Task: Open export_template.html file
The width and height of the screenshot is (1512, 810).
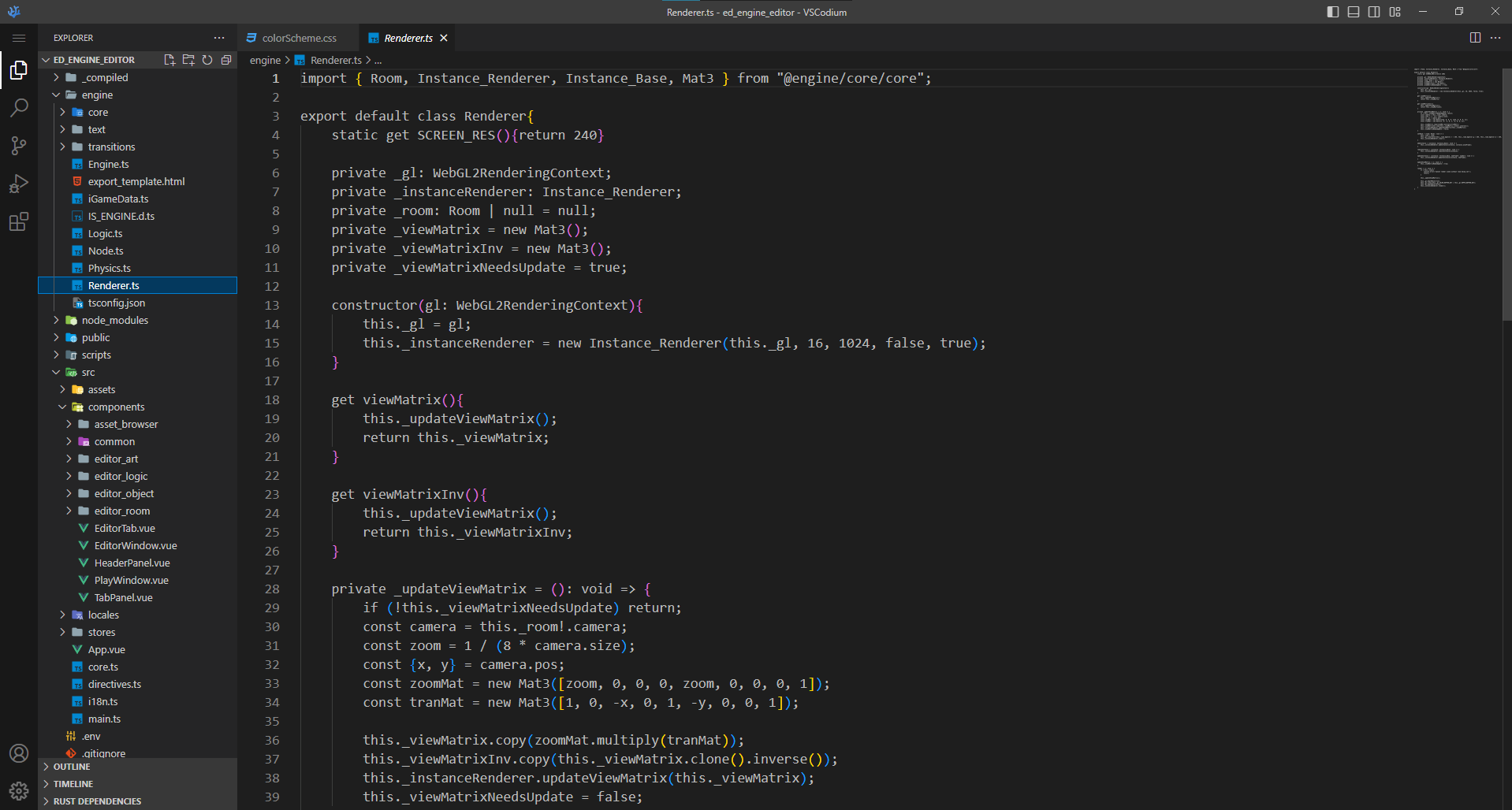Action: click(138, 181)
